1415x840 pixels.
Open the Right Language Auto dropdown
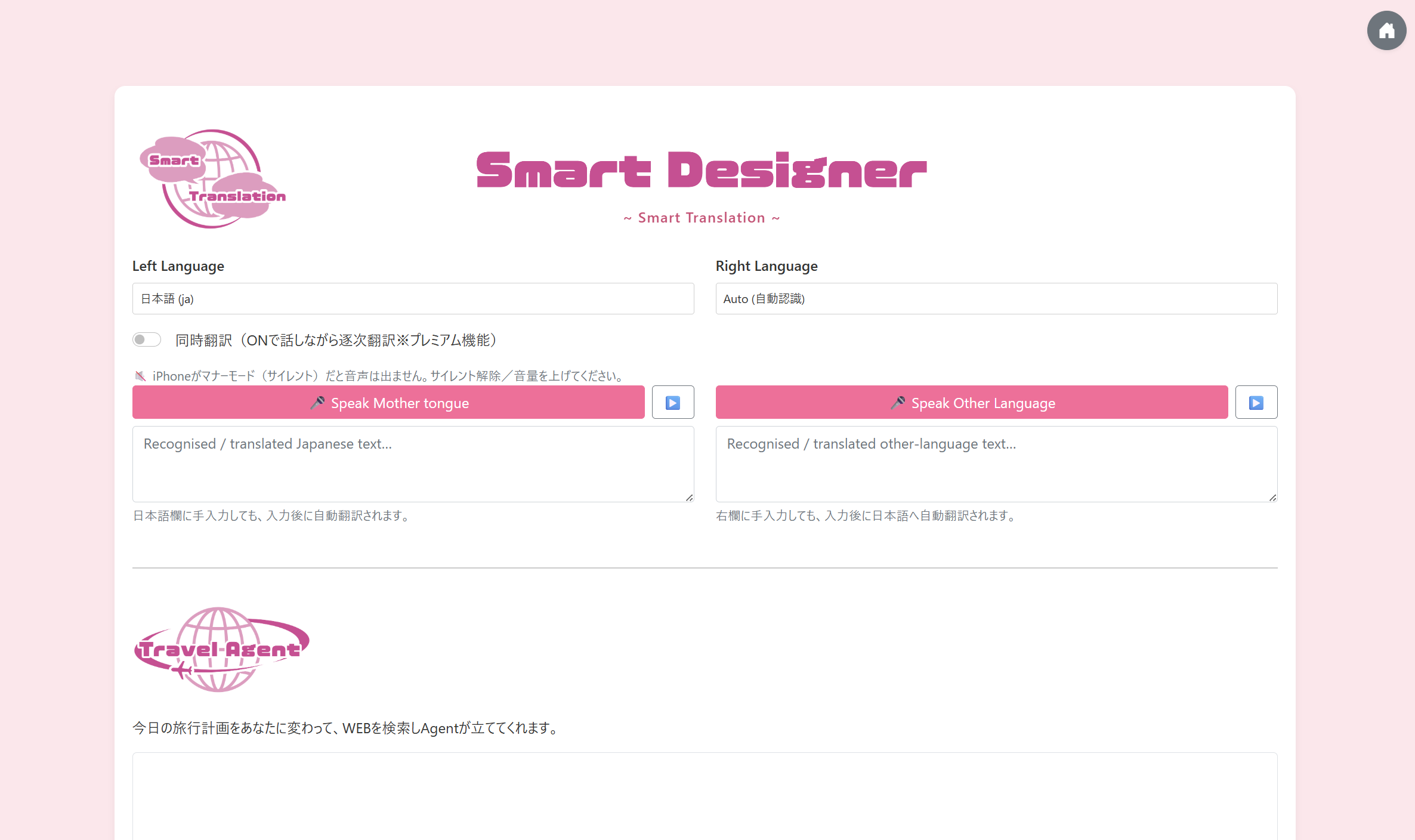point(996,298)
